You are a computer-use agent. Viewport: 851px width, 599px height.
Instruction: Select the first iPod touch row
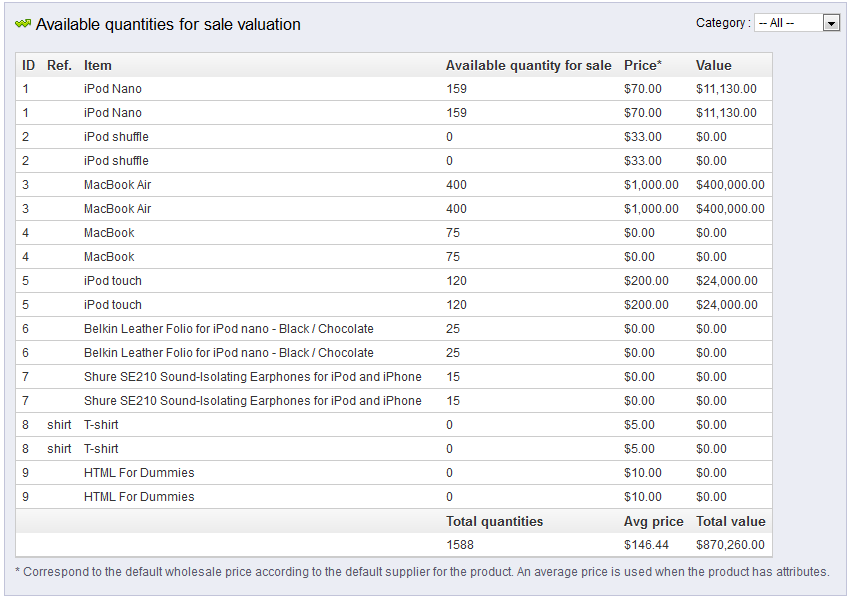pyautogui.click(x=394, y=281)
